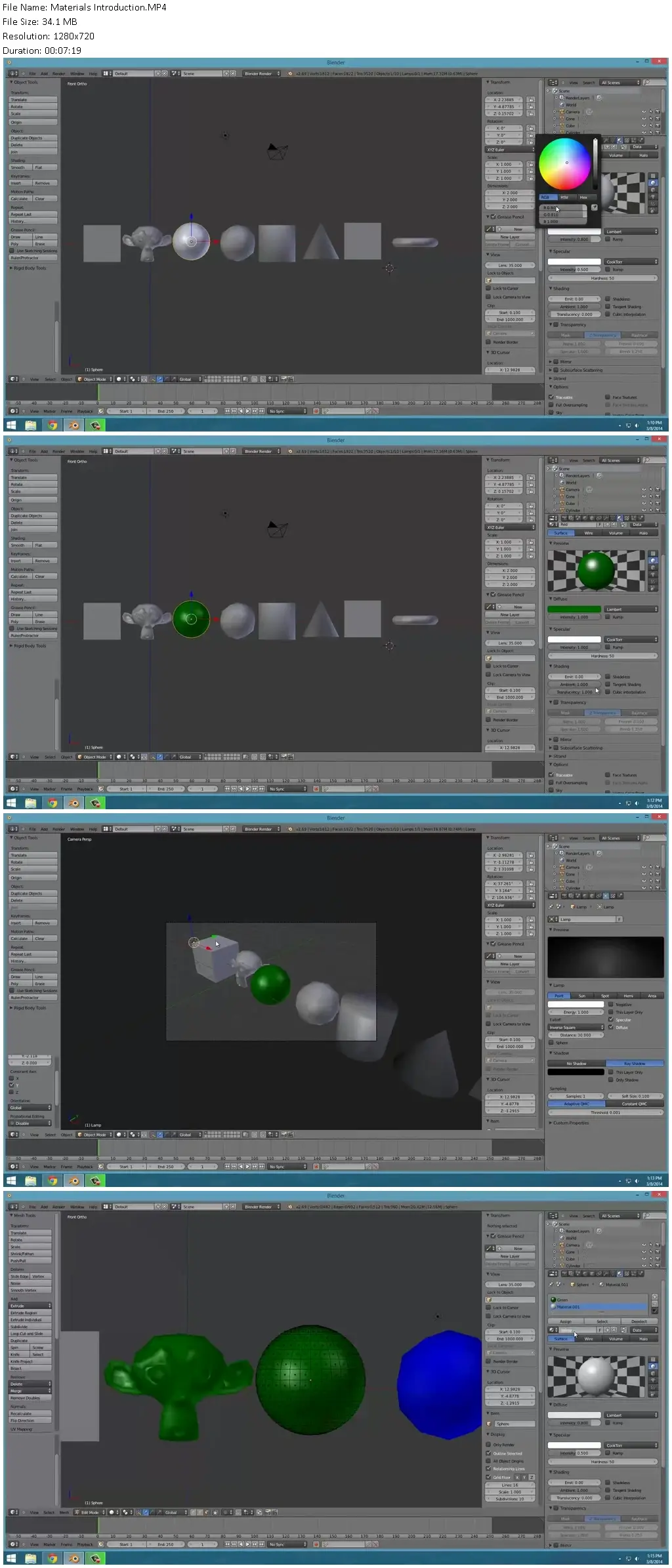
Task: Click inside the color wheel in first screenshot
Action: pos(564,164)
